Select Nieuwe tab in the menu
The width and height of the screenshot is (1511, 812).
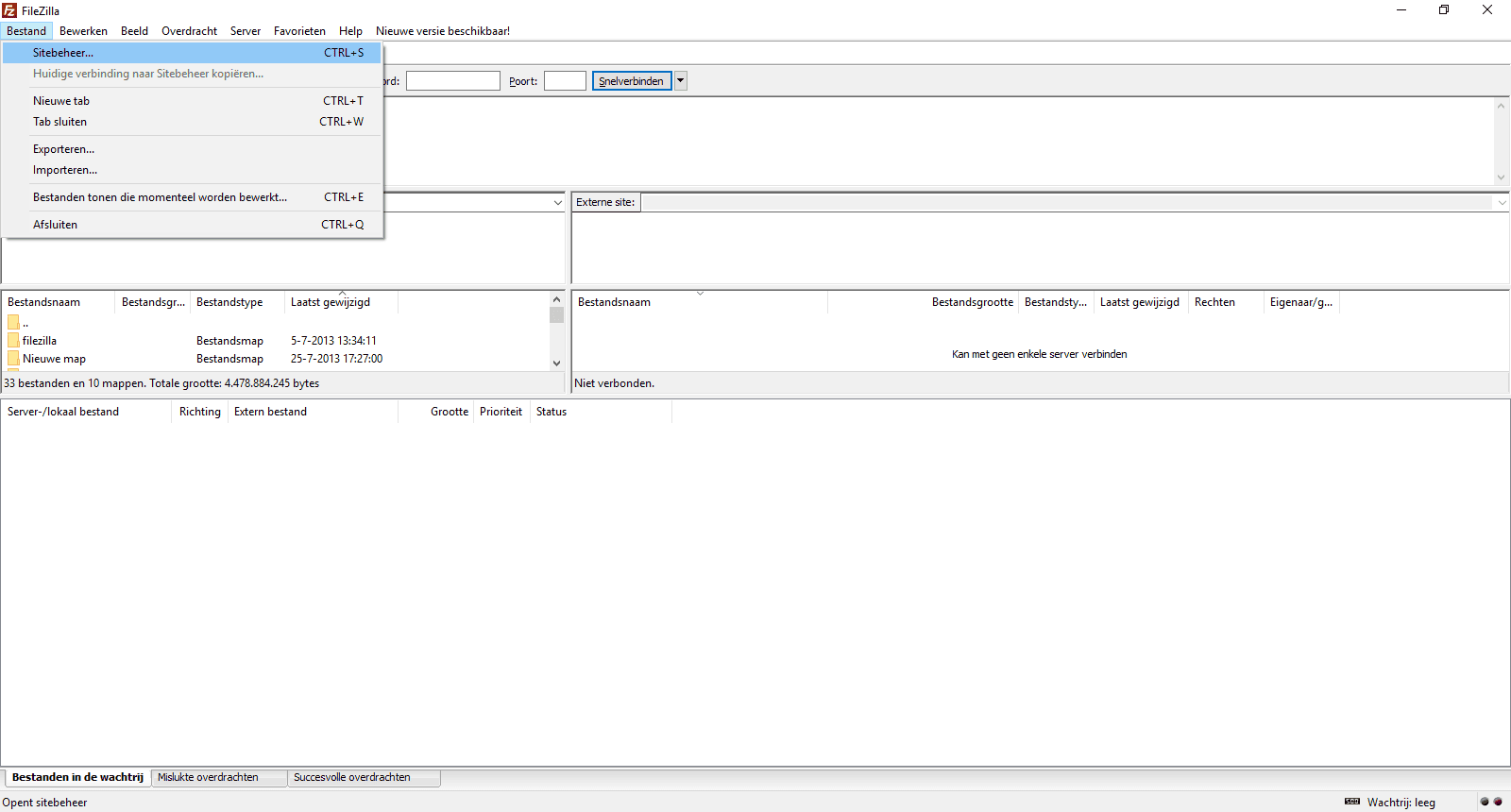[61, 101]
